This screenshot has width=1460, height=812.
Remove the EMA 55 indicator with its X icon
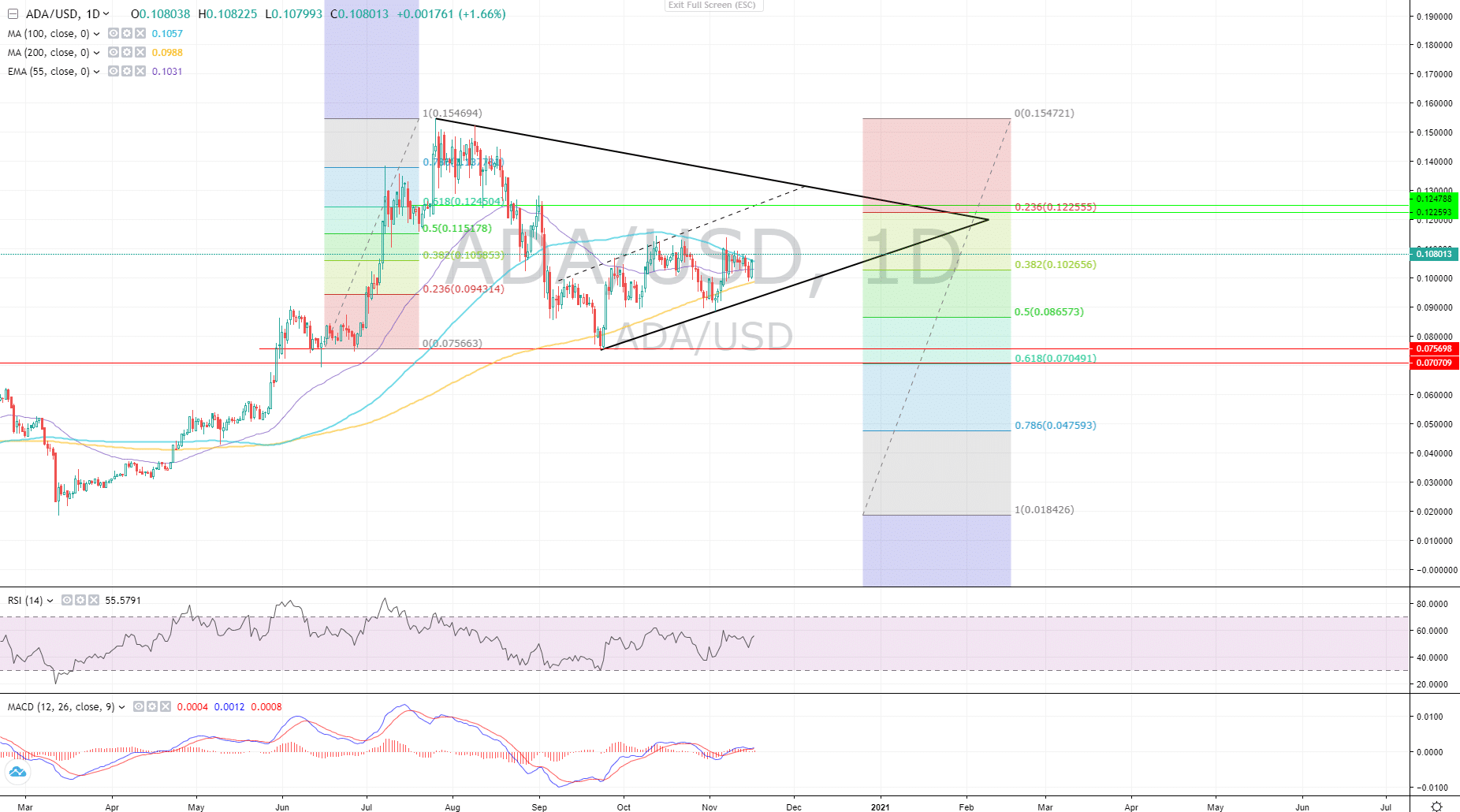pos(140,71)
